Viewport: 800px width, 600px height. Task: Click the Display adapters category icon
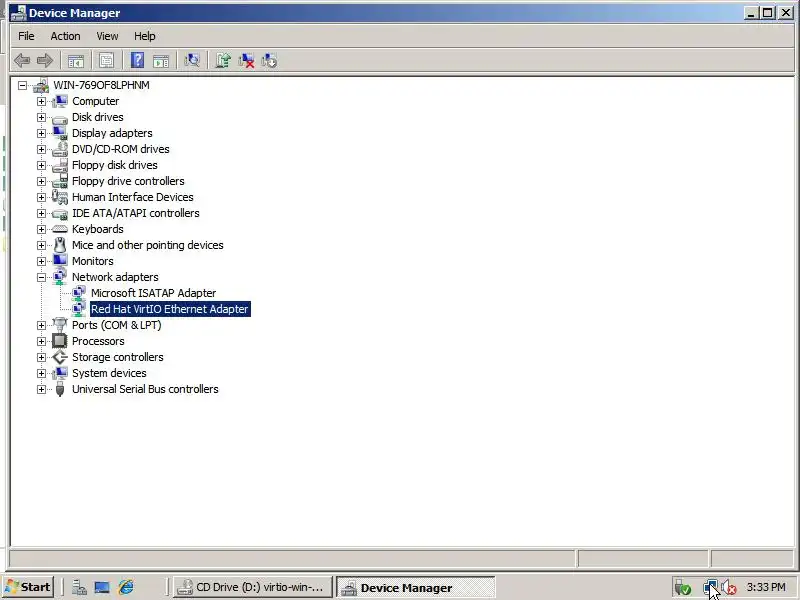coord(60,133)
